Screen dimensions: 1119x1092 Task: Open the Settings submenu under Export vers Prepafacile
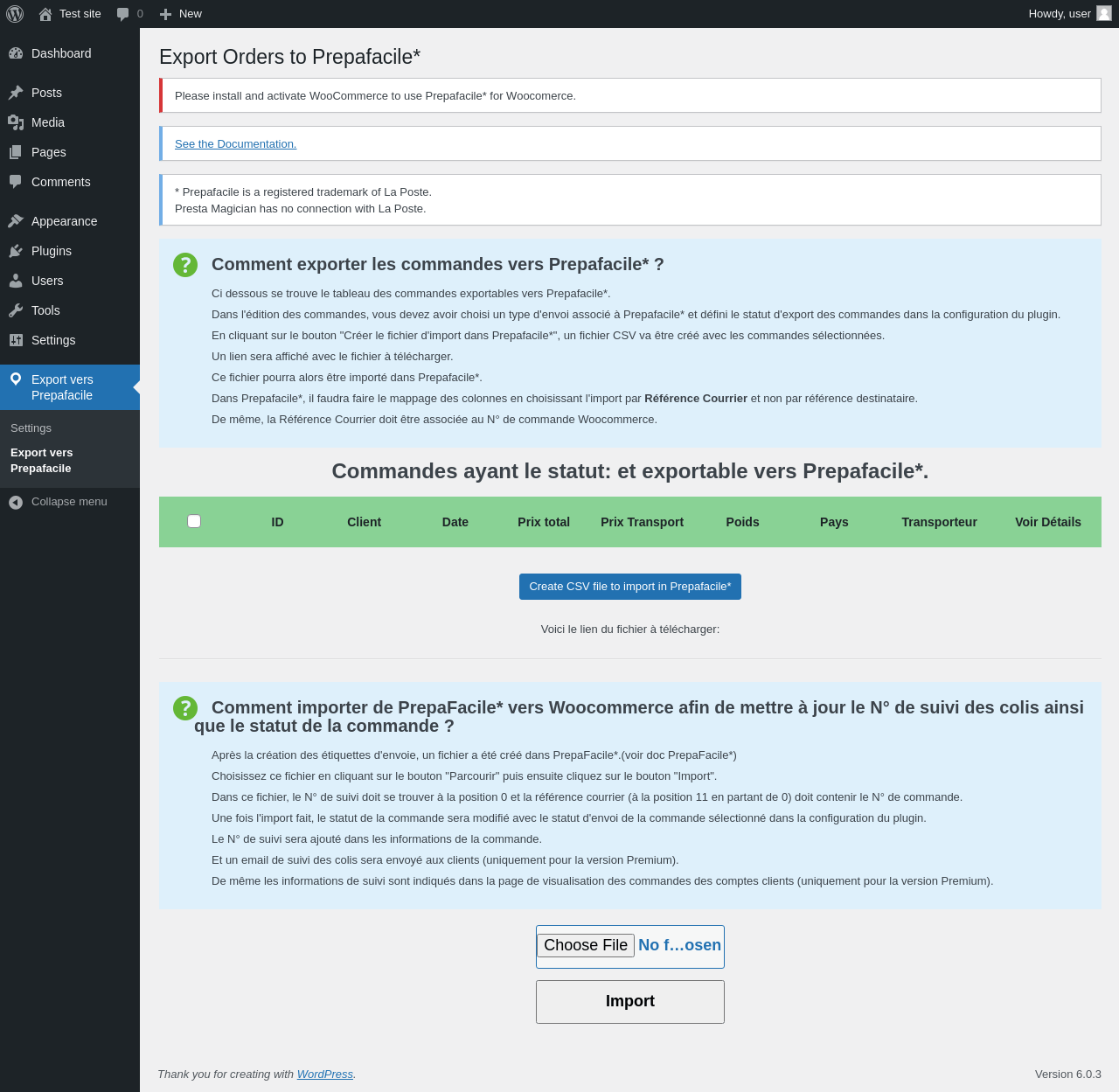(x=31, y=428)
